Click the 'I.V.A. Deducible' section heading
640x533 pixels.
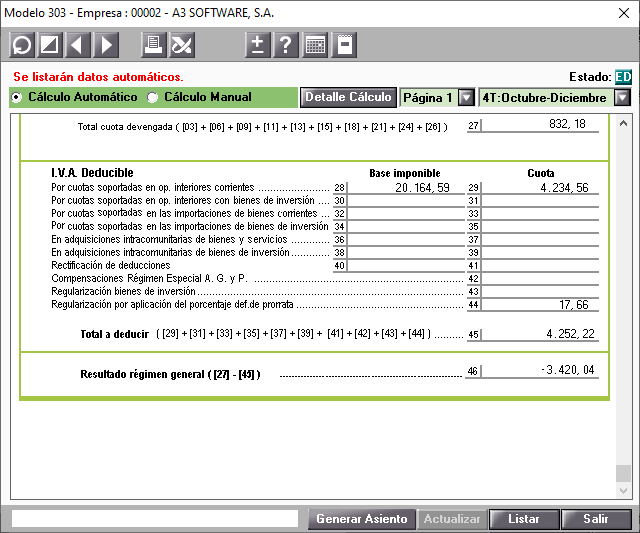tap(92, 173)
